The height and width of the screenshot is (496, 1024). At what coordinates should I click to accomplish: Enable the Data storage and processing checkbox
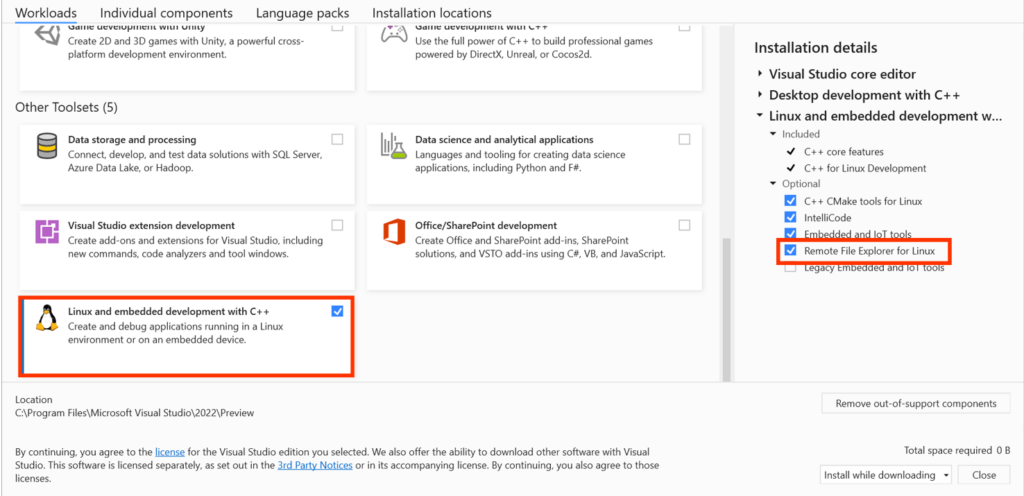coord(337,139)
